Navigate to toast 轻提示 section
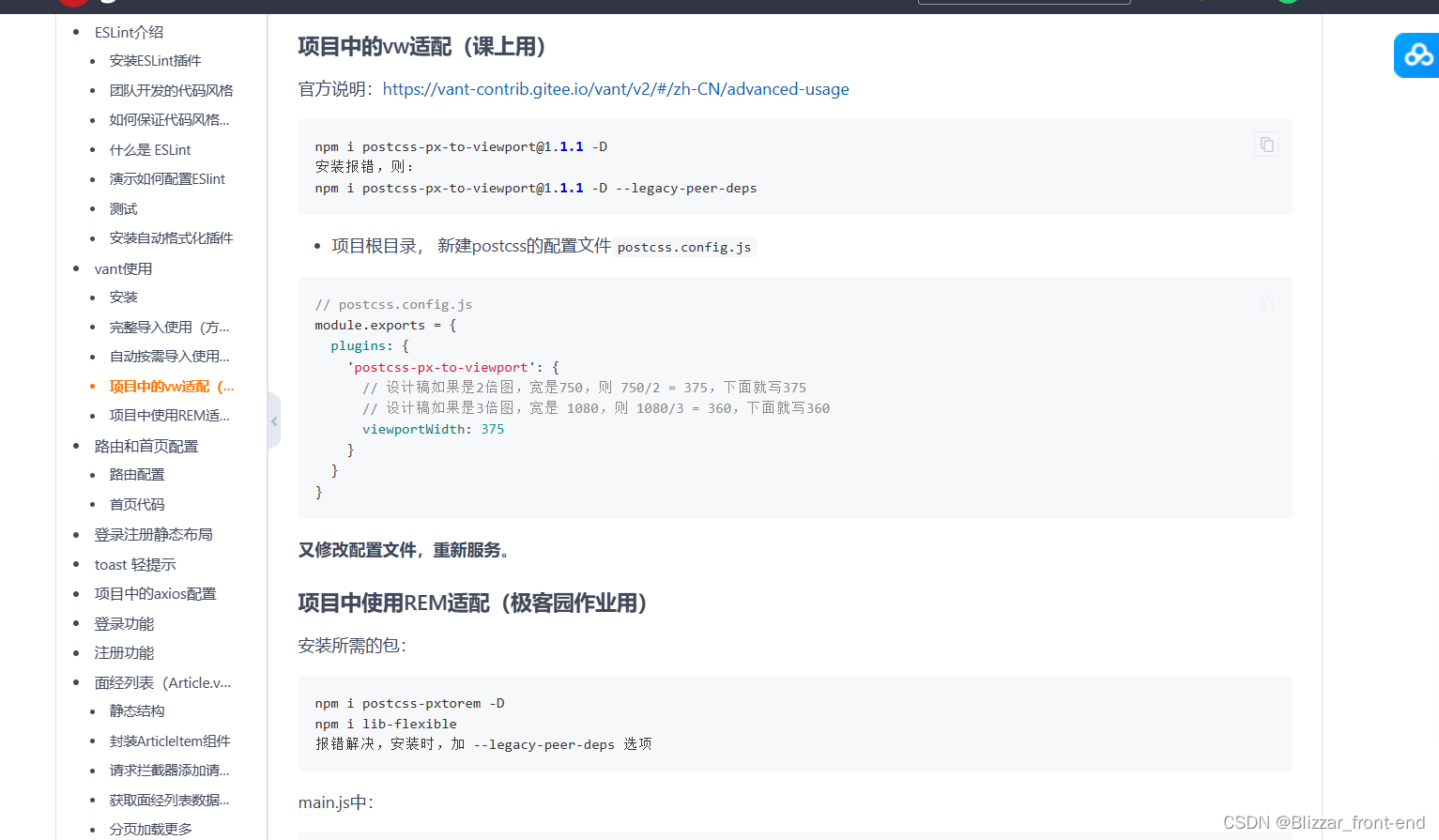 point(135,564)
